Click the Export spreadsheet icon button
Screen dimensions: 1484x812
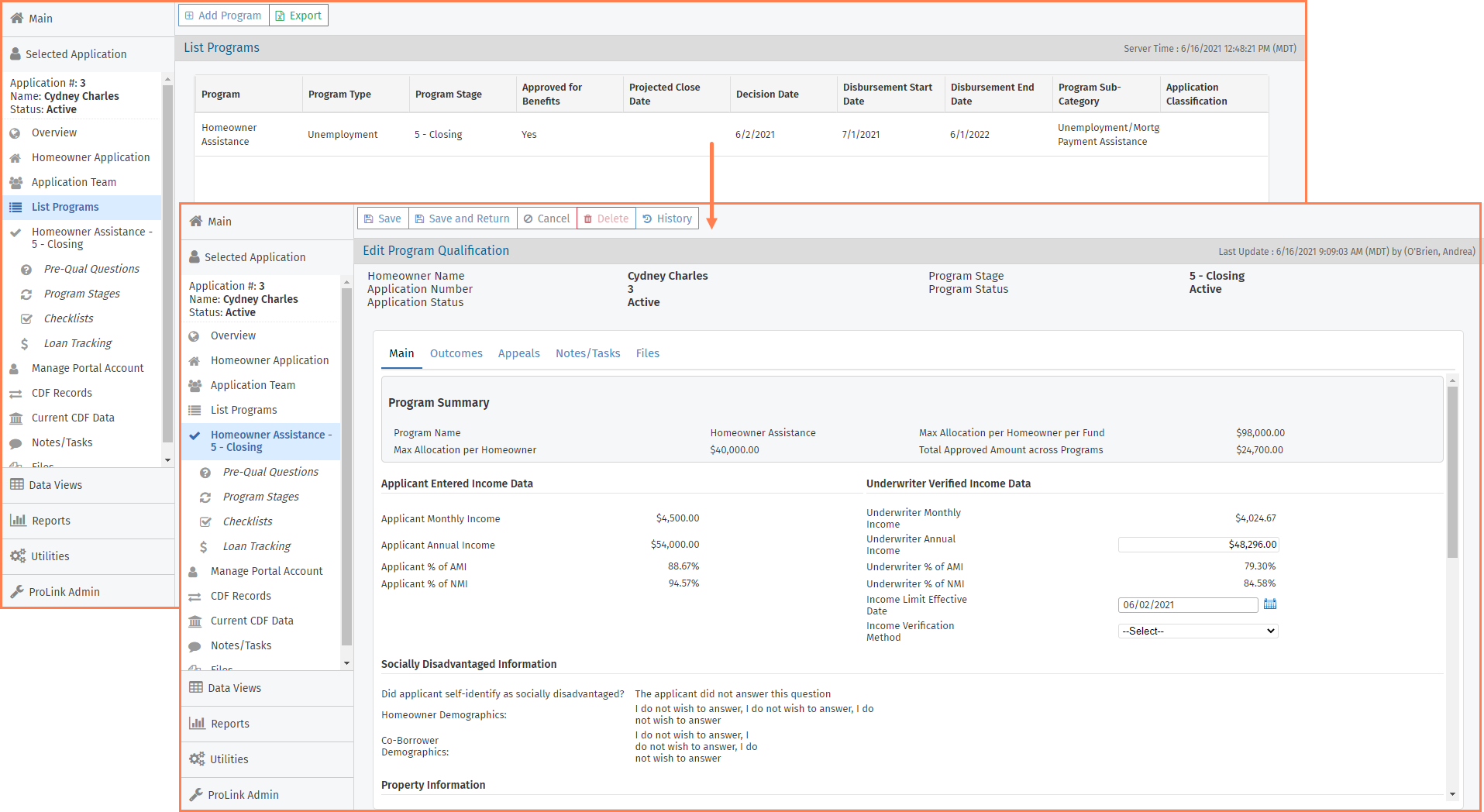281,15
